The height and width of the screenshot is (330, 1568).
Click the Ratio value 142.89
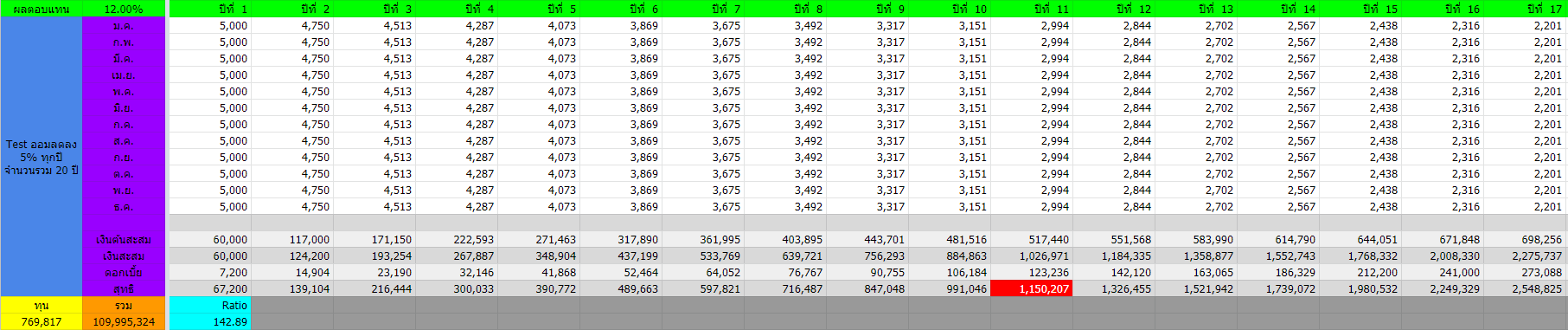click(210, 322)
